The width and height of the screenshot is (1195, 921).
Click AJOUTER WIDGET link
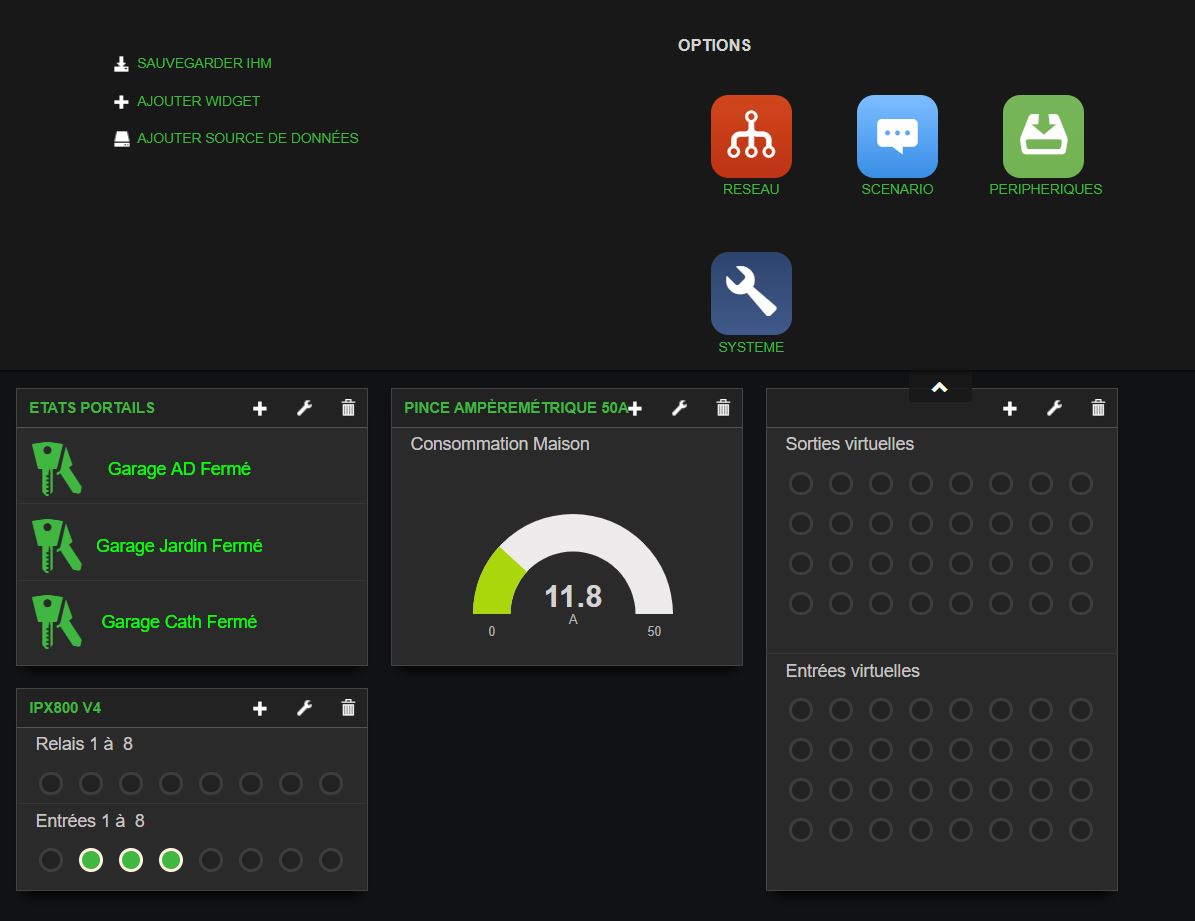[198, 101]
